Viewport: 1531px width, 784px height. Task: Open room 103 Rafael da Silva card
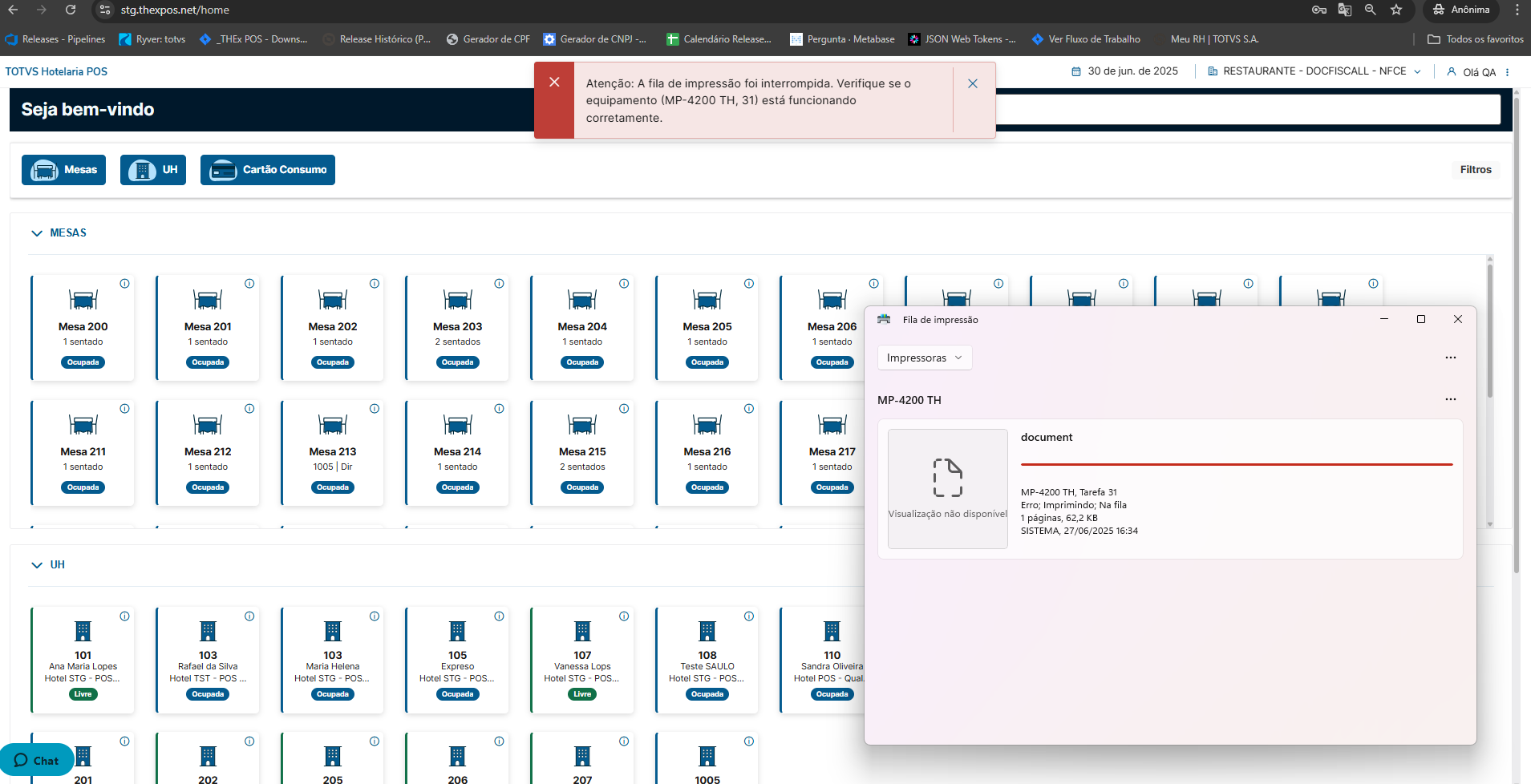208,661
